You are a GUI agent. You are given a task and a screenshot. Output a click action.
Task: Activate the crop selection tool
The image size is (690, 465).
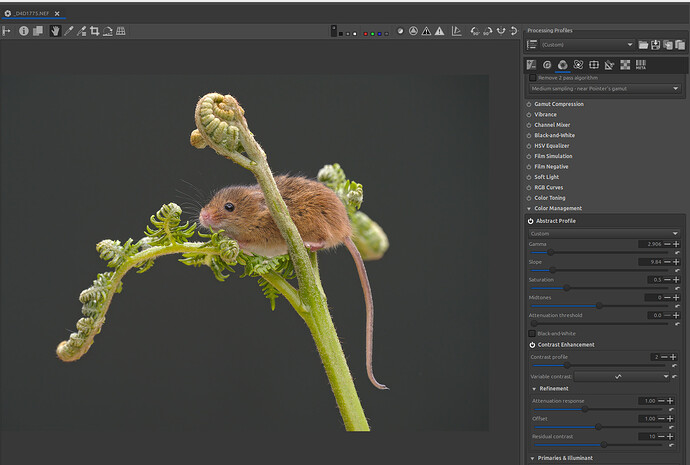pyautogui.click(x=94, y=31)
